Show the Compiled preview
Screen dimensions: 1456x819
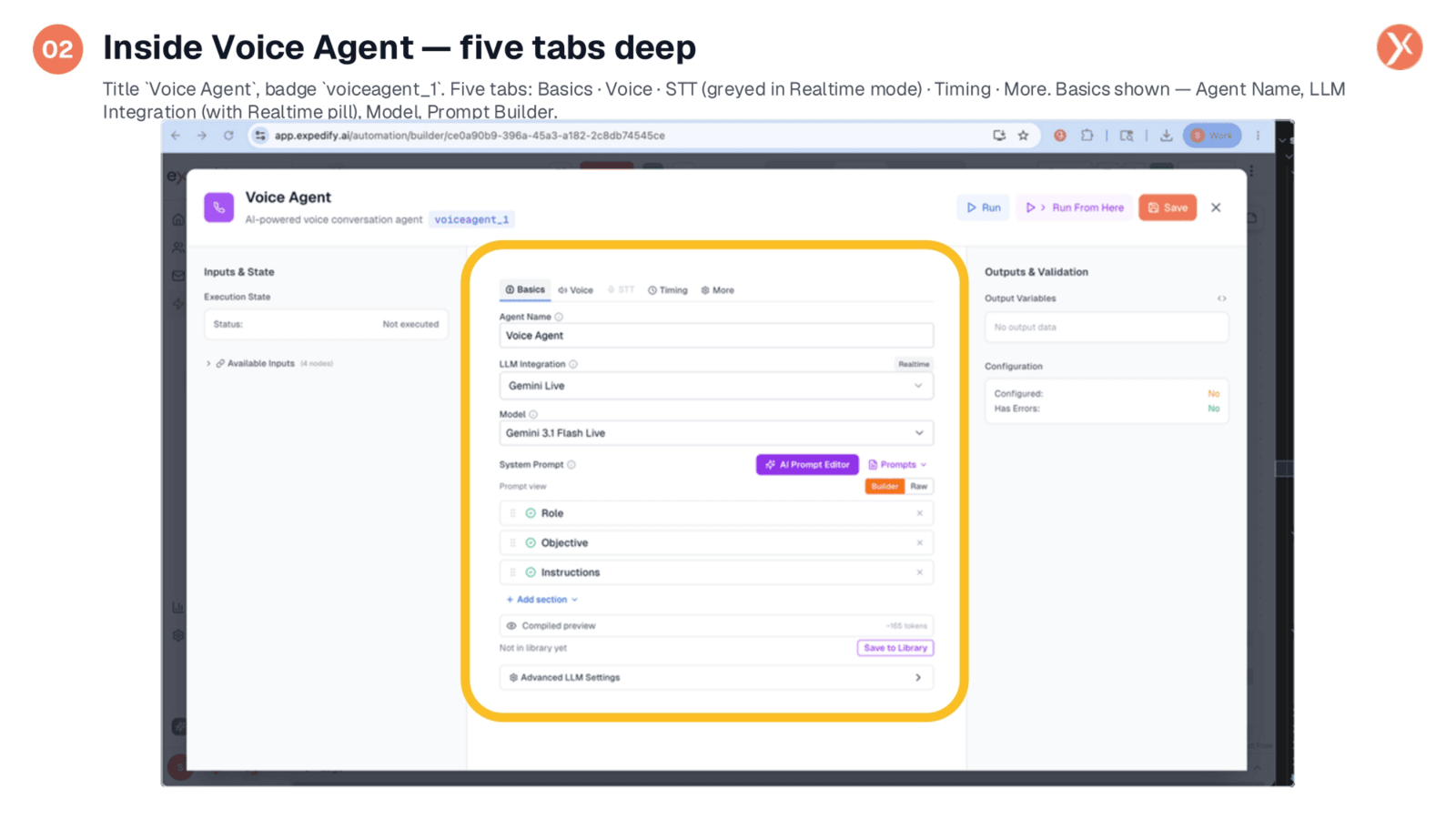(716, 626)
